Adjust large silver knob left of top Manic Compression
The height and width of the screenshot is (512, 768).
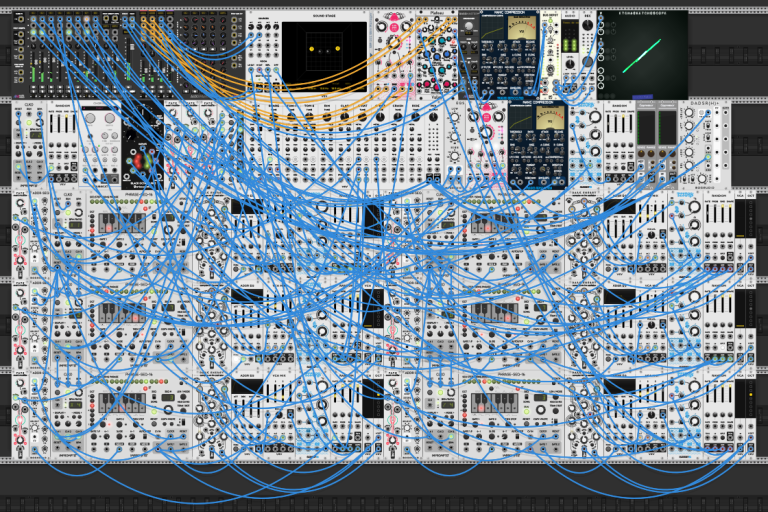point(469,26)
